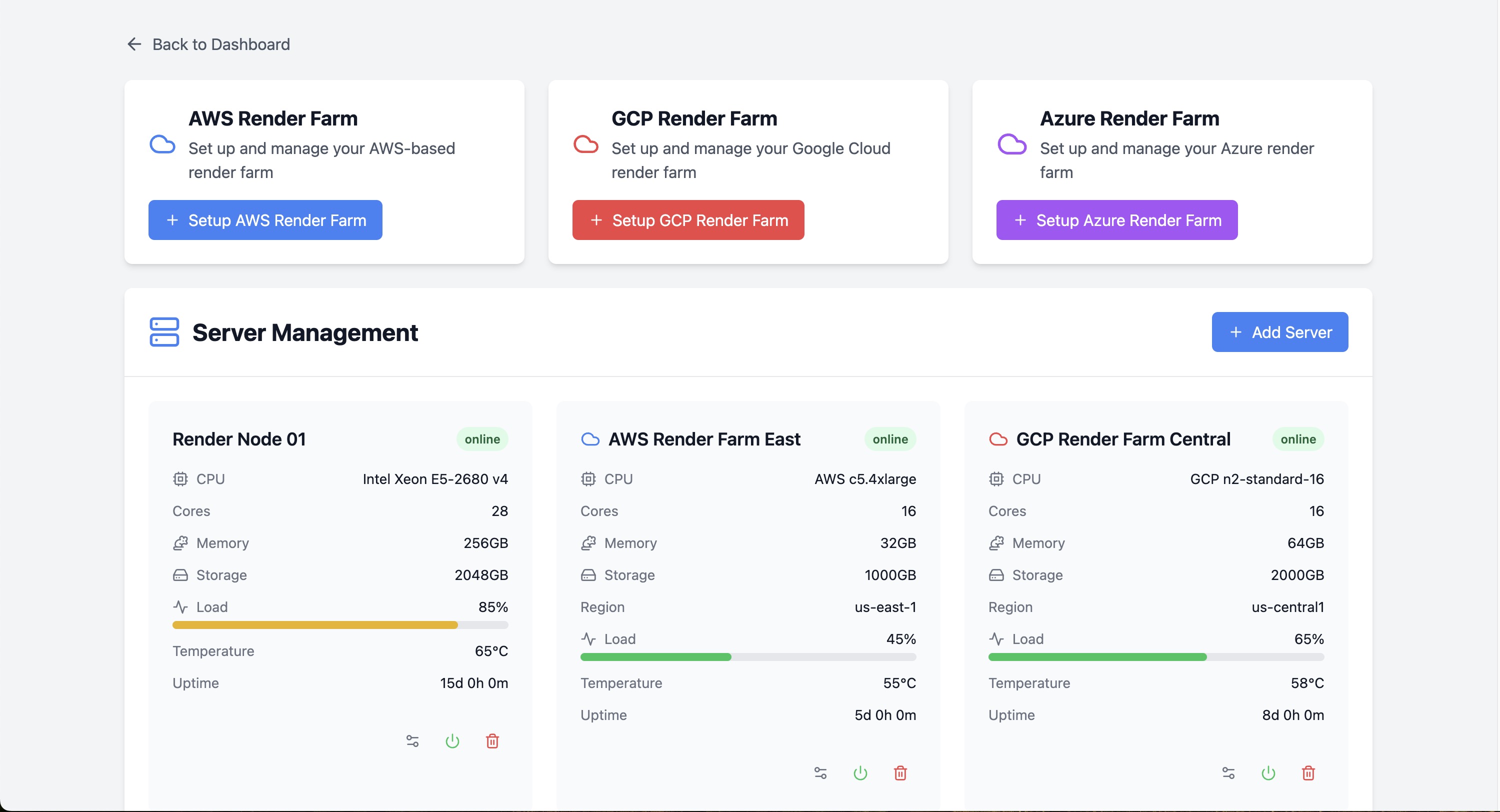Click the Add Server button

[x=1279, y=332]
